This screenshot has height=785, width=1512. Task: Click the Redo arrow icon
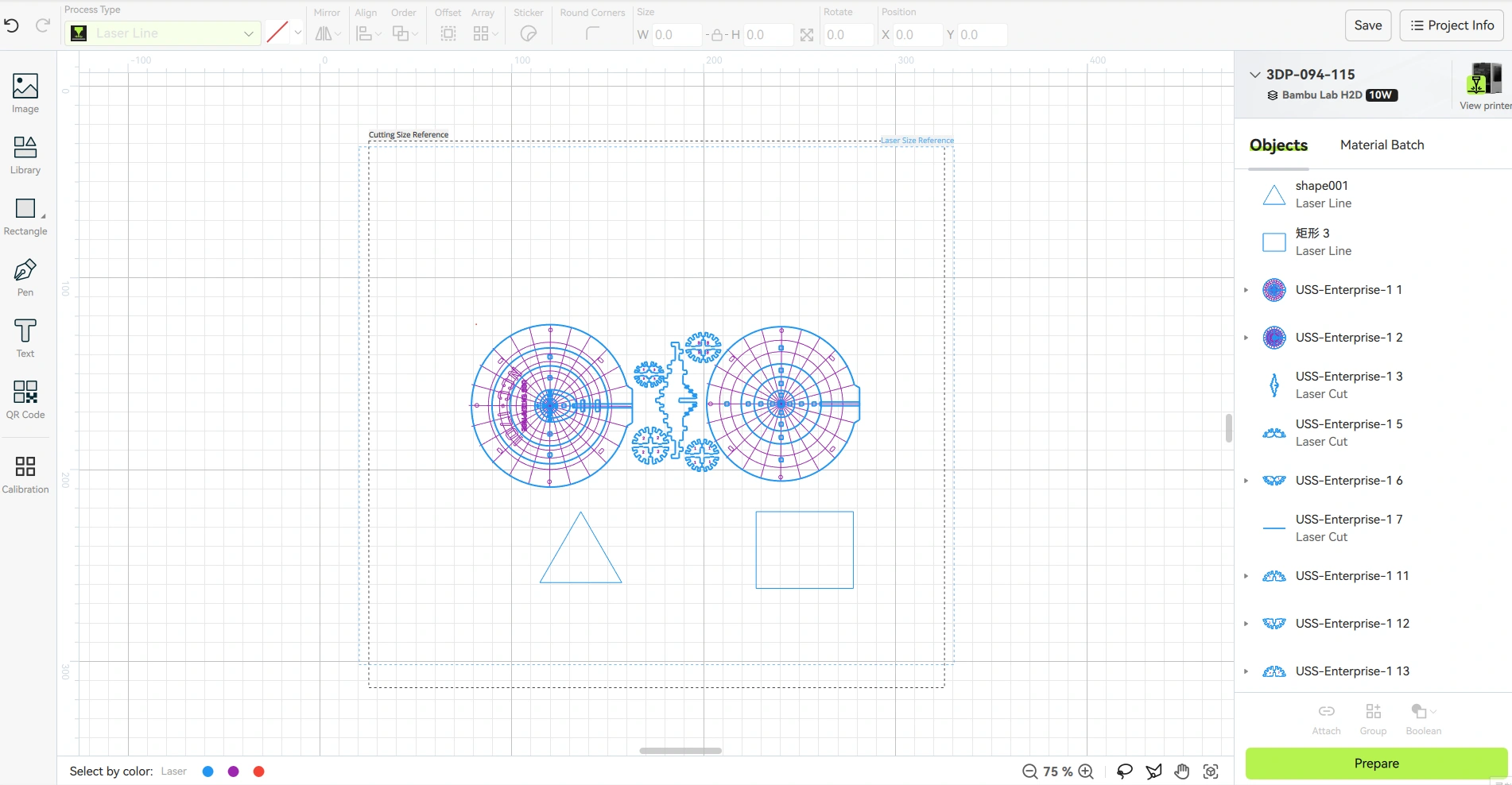click(x=43, y=25)
